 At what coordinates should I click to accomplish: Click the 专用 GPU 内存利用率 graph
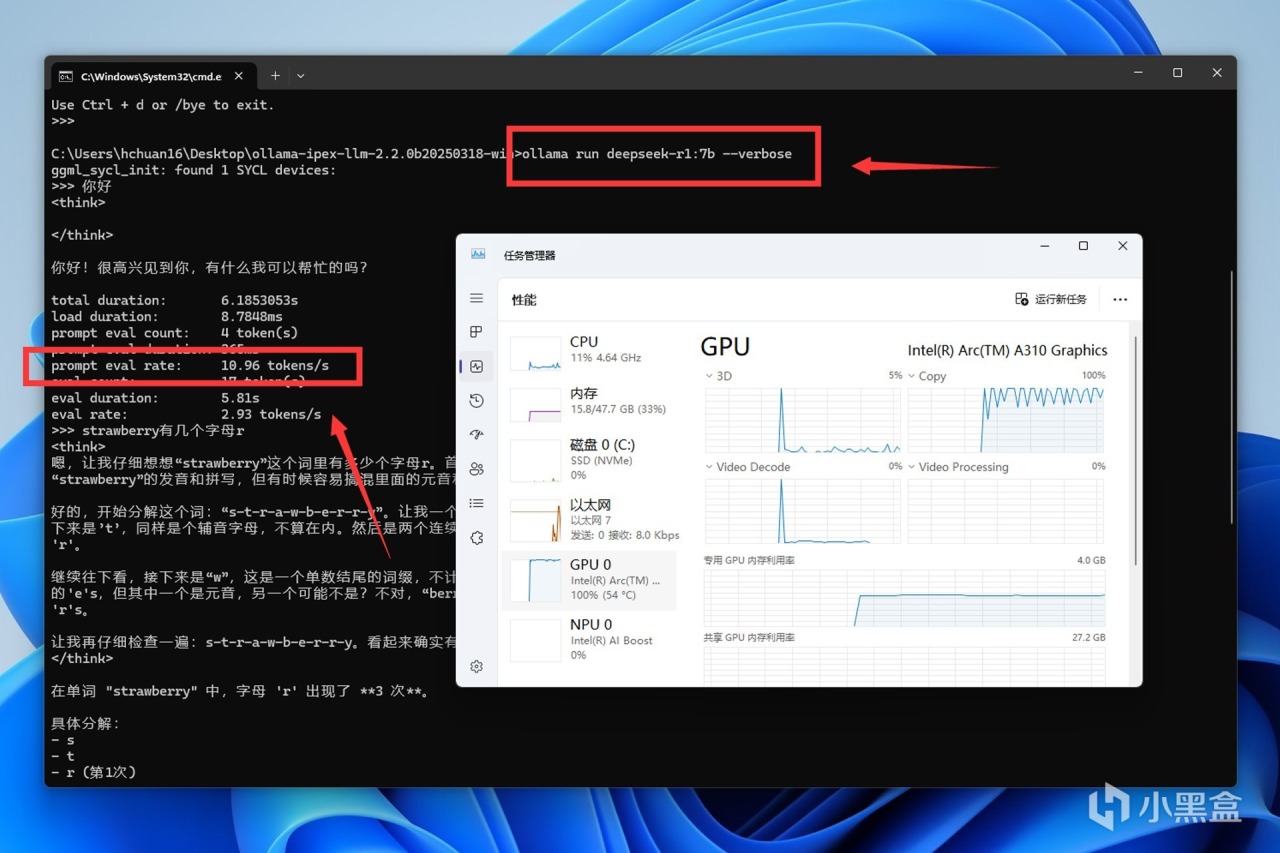(905, 598)
